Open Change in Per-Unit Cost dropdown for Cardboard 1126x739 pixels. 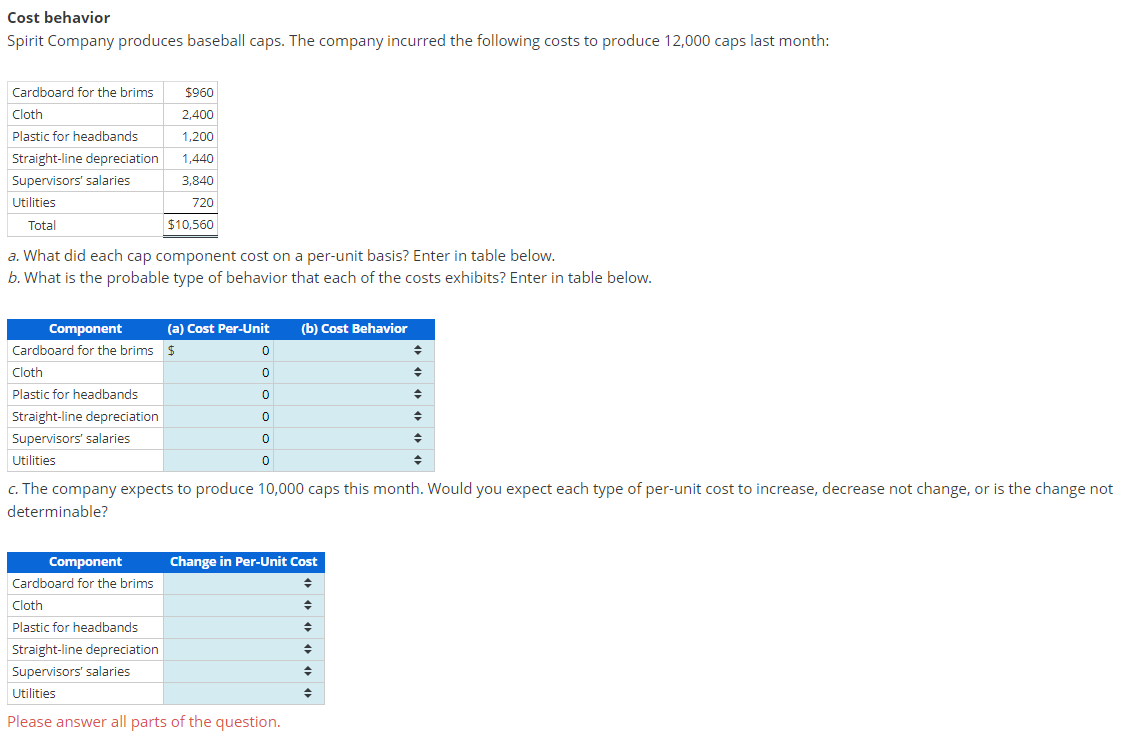[243, 584]
